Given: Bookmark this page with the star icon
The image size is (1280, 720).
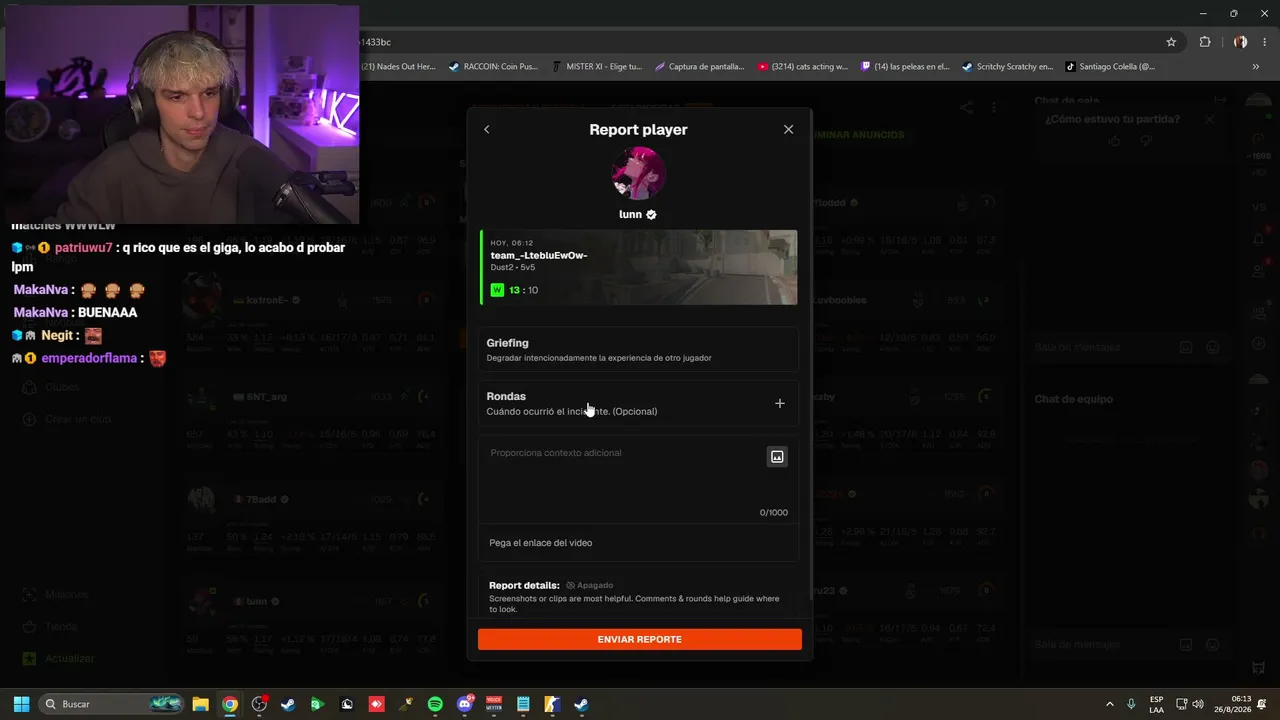Looking at the screenshot, I should (1171, 42).
